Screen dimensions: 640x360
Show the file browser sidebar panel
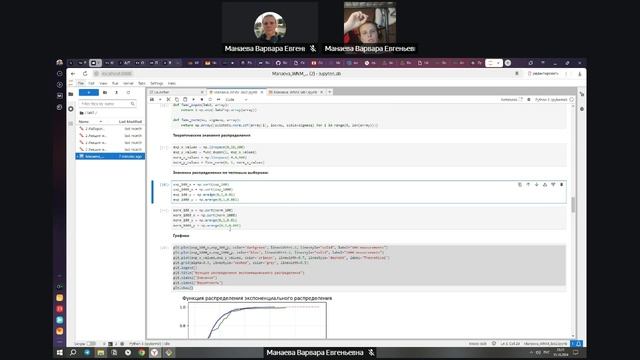(x=71, y=94)
